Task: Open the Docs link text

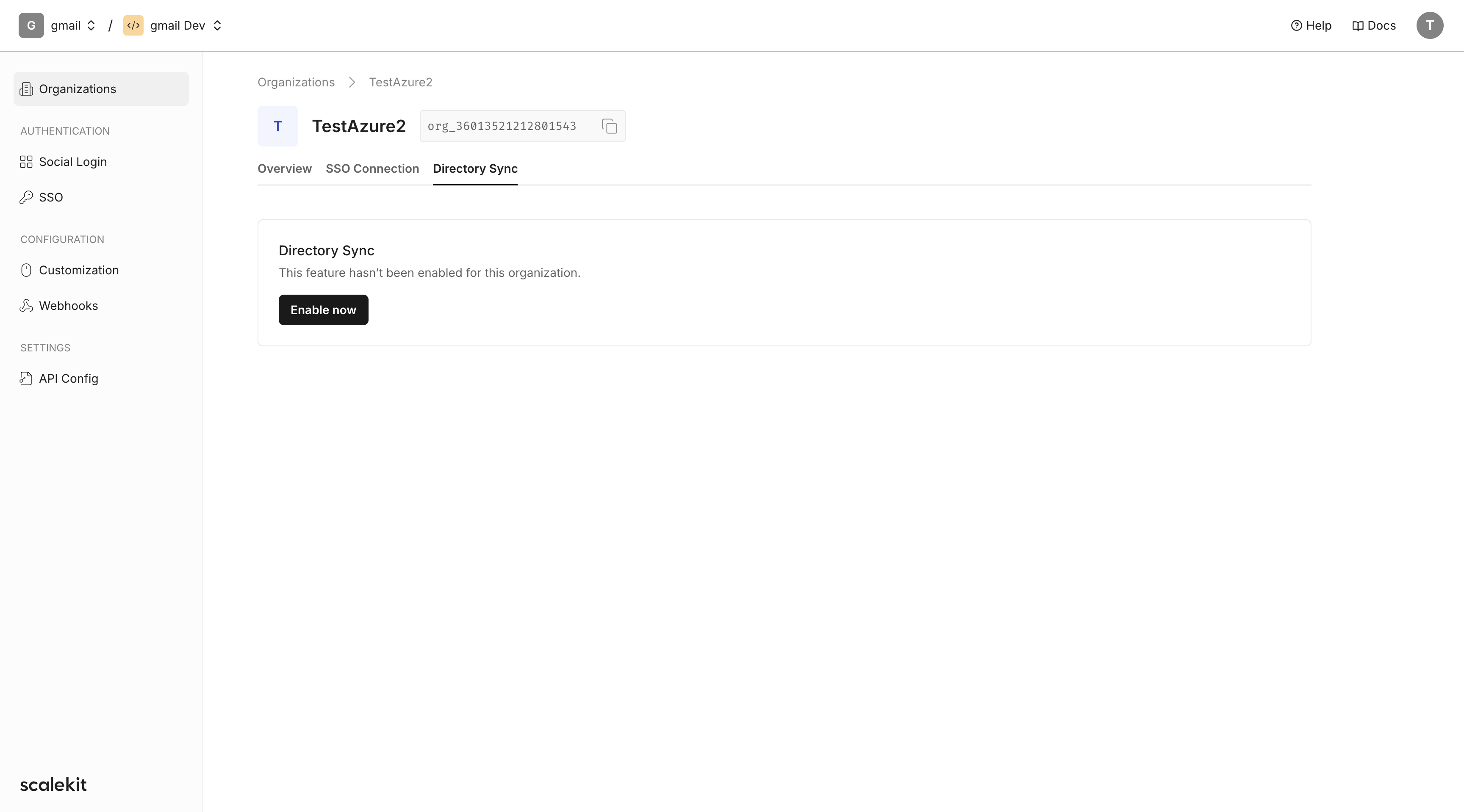Action: pyautogui.click(x=1381, y=25)
